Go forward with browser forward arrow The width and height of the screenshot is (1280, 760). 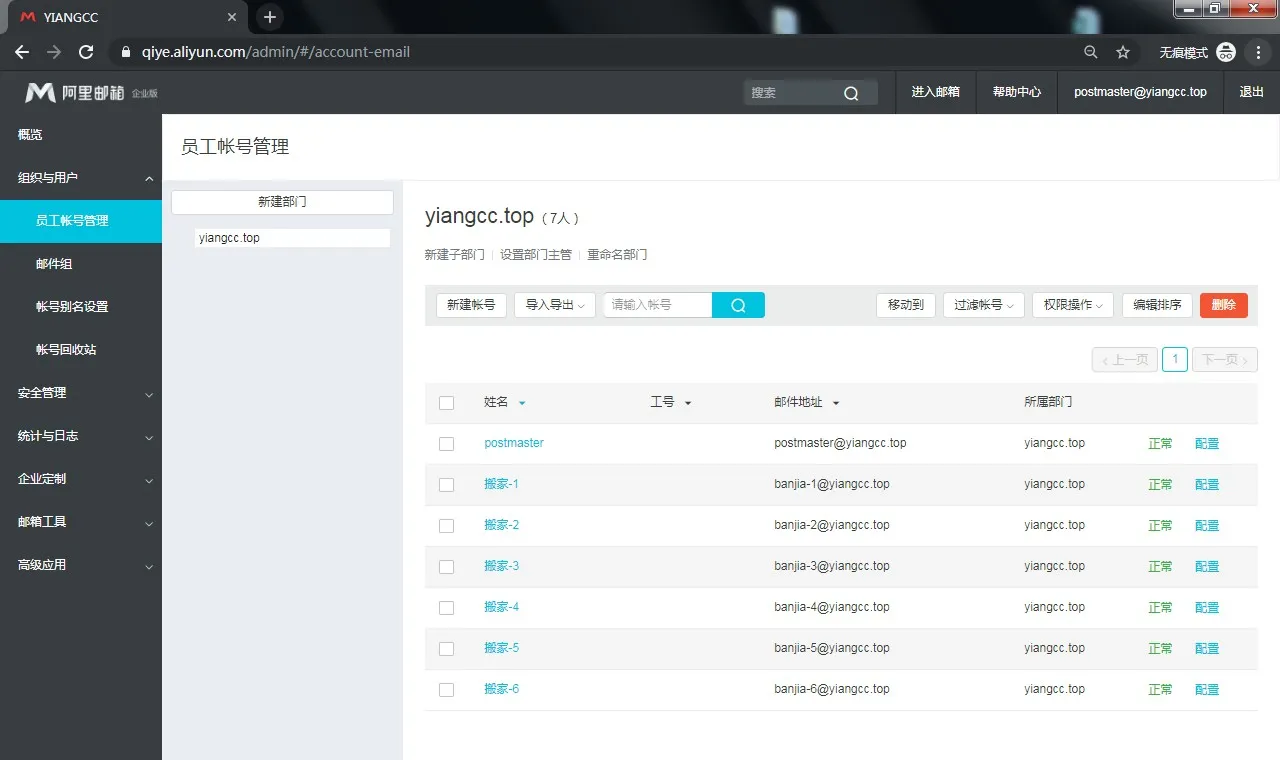tap(54, 52)
